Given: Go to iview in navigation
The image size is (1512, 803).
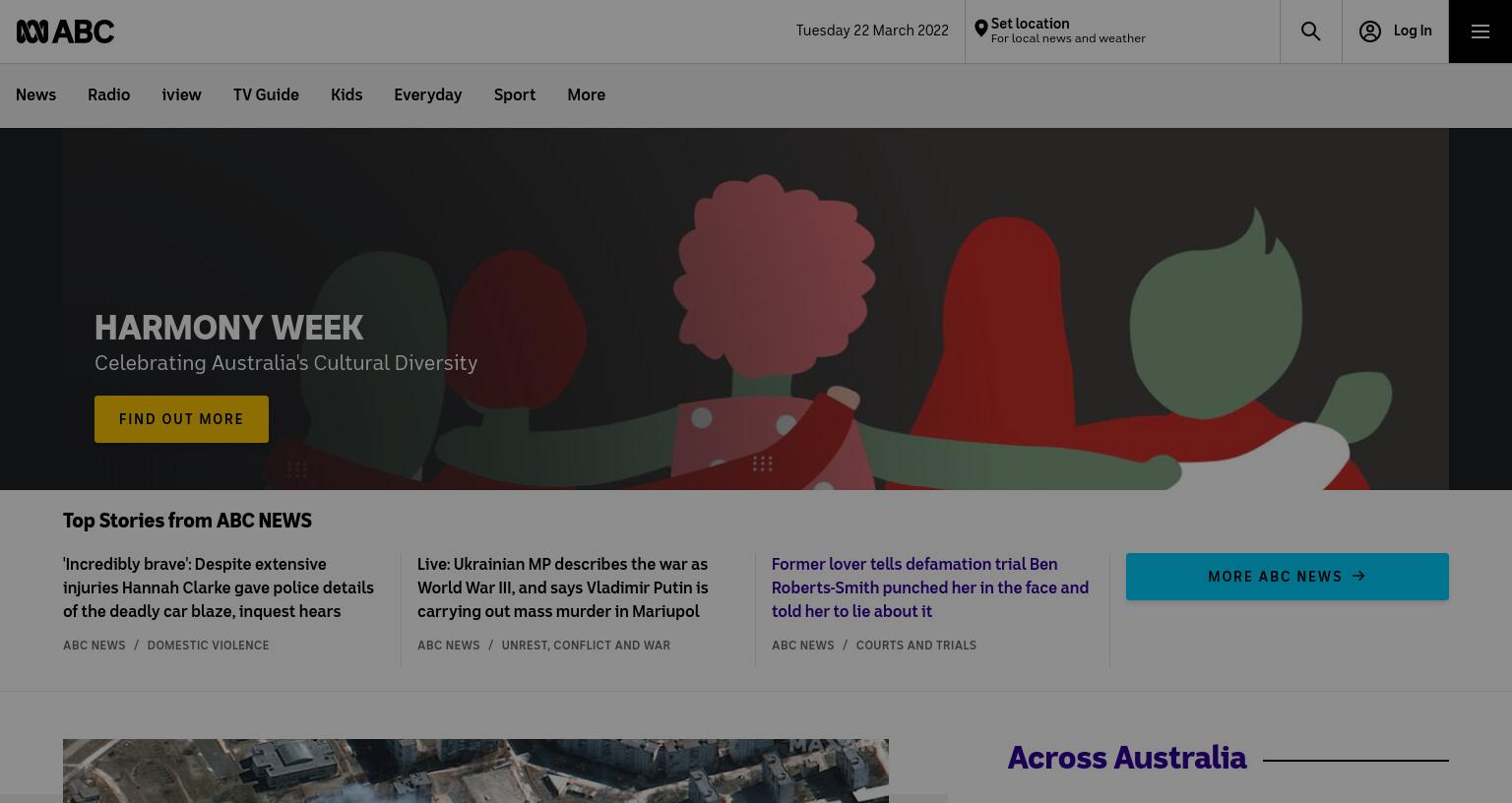Looking at the screenshot, I should pos(181,95).
